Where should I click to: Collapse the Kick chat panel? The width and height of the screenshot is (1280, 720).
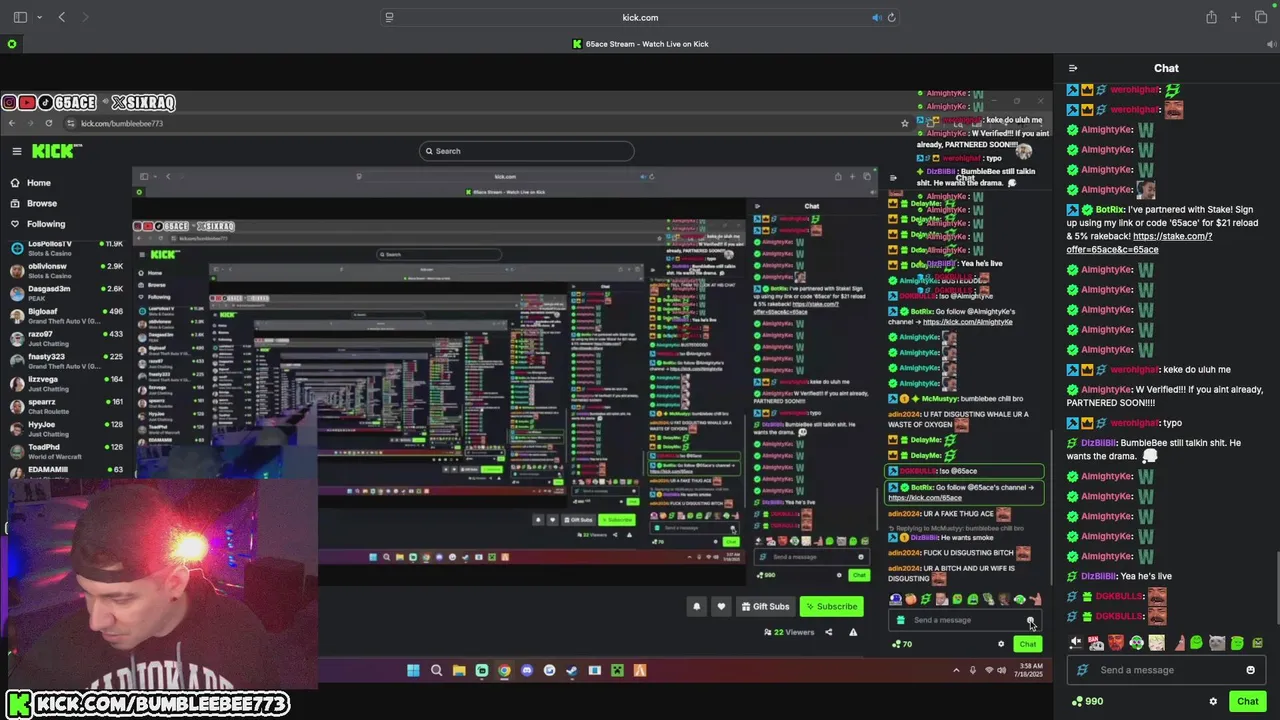point(1073,68)
